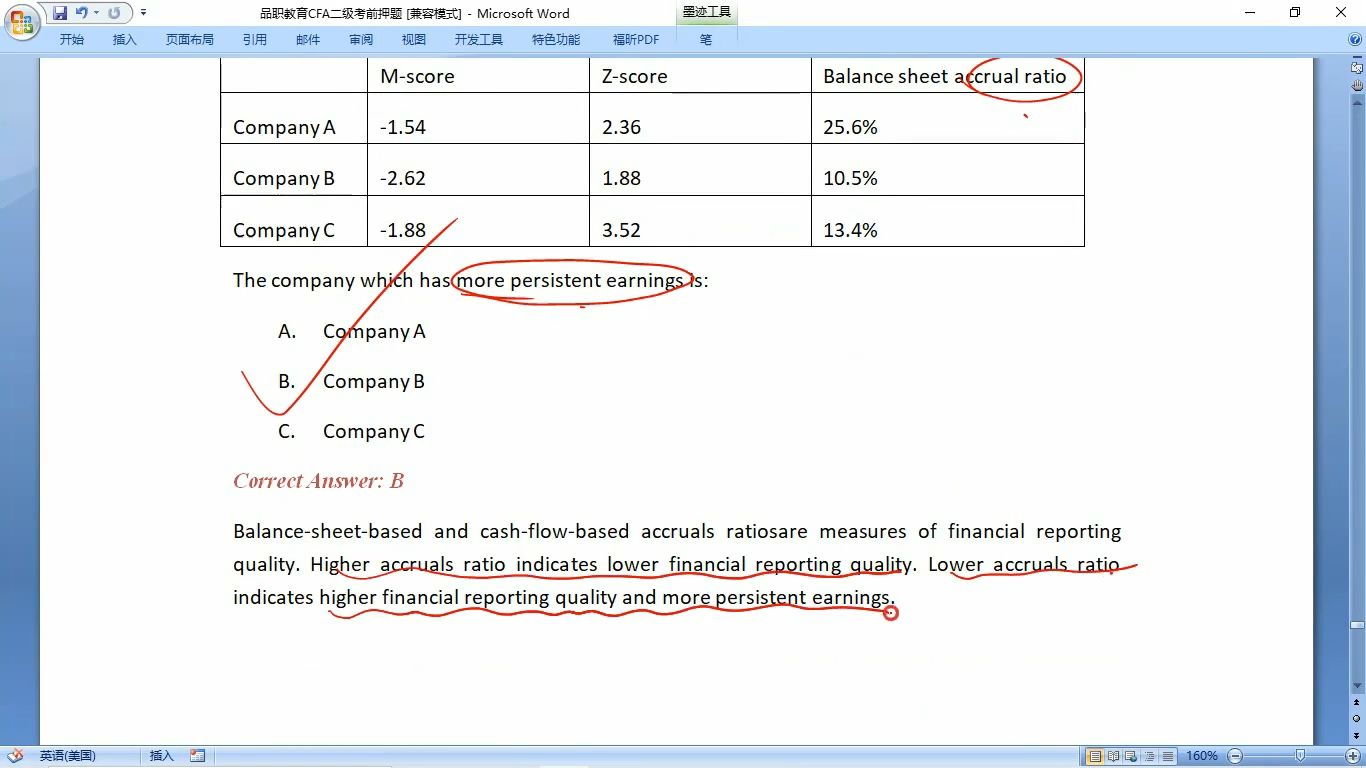Expand the undo history dropdown arrow
This screenshot has width=1366, height=768.
click(x=96, y=13)
